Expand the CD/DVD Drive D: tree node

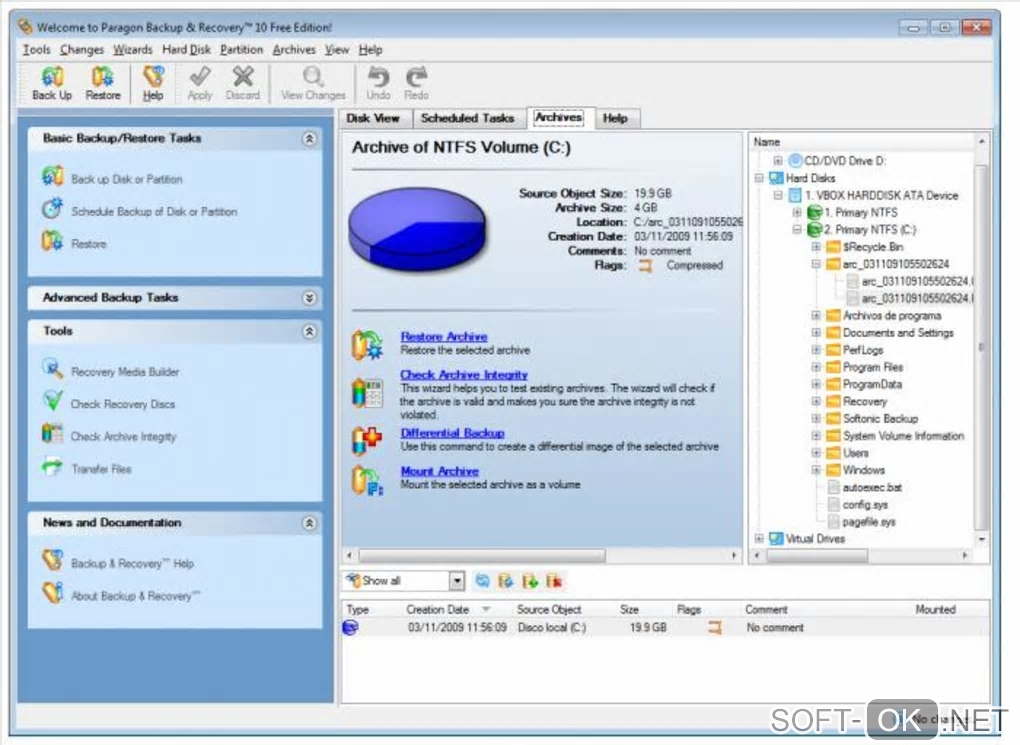pyautogui.click(x=778, y=161)
